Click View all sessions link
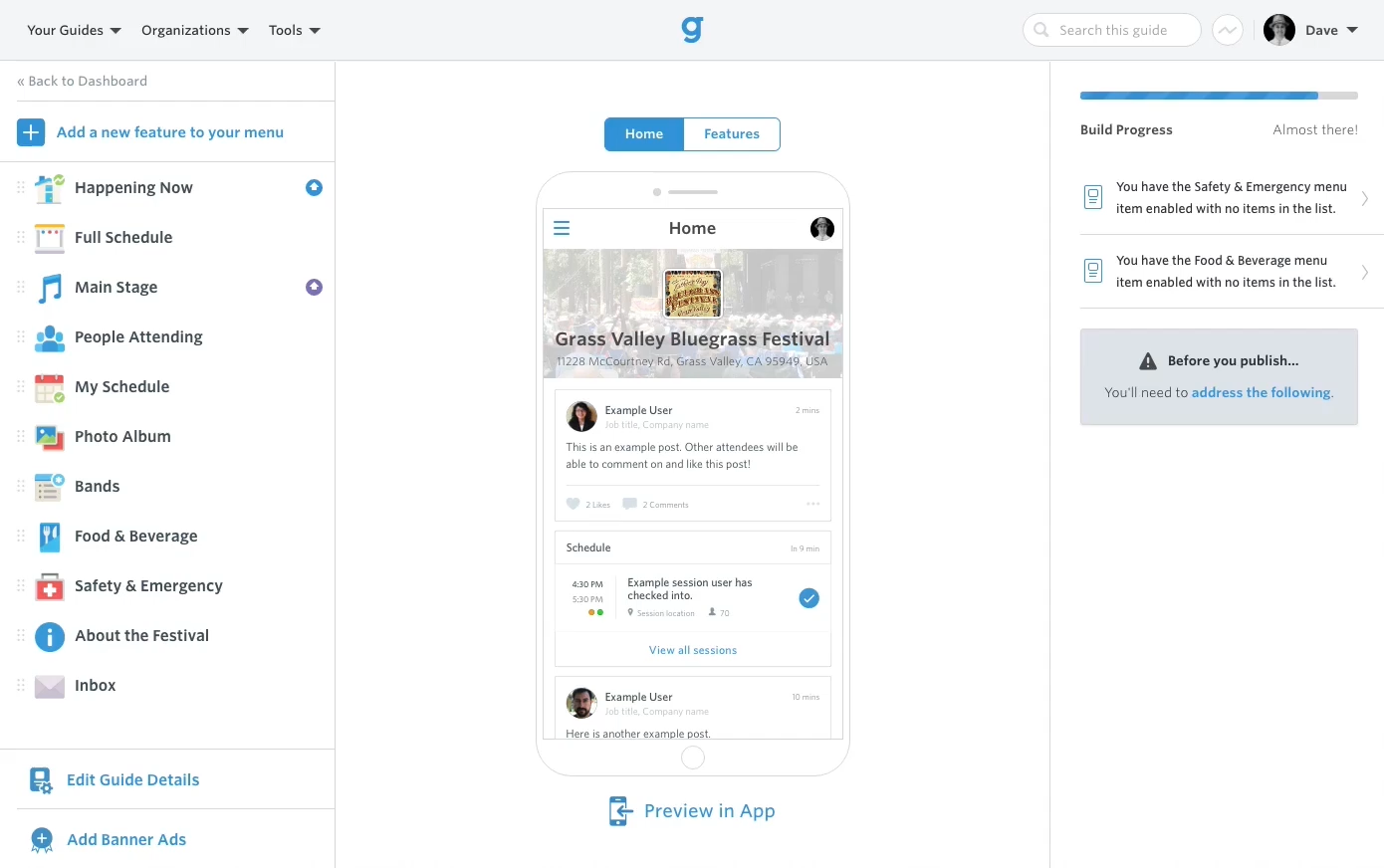Screen dimensions: 1384x868 point(693,650)
